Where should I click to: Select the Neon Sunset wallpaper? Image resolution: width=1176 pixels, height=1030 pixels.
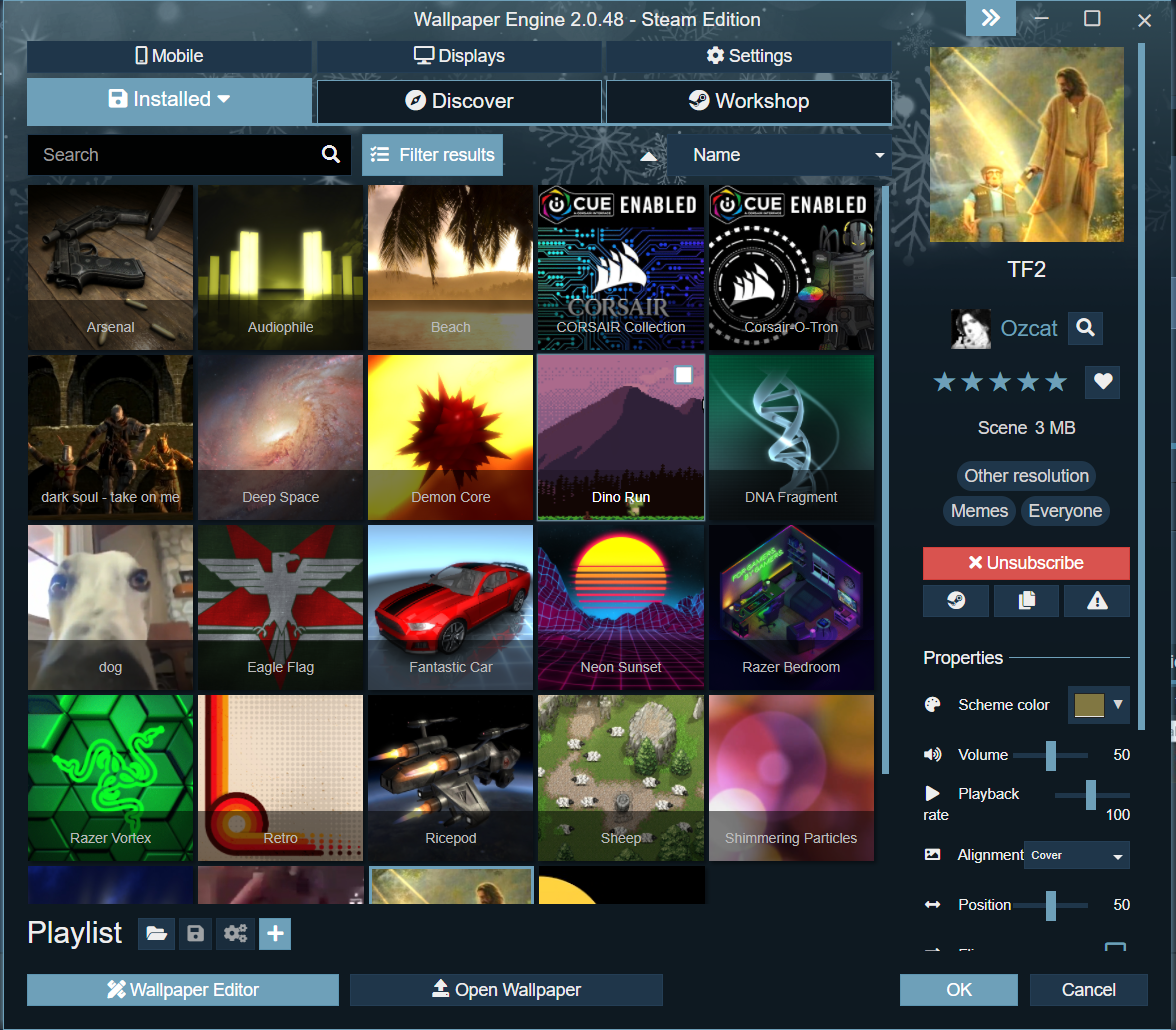[x=621, y=608]
